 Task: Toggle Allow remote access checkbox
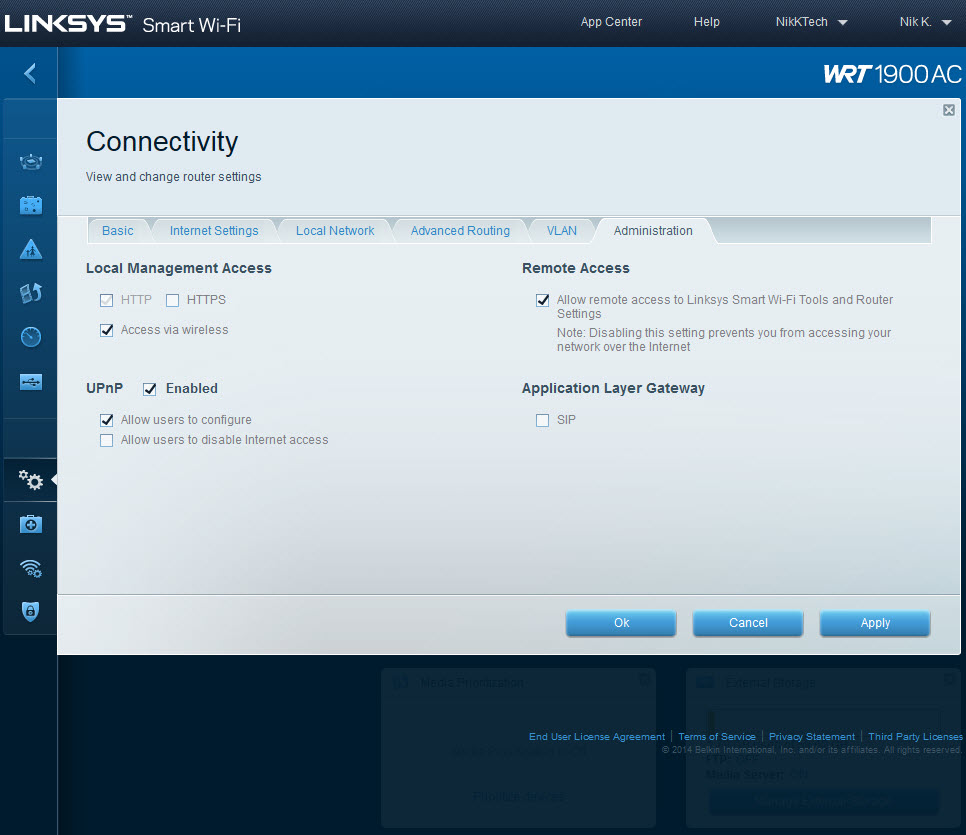click(542, 300)
